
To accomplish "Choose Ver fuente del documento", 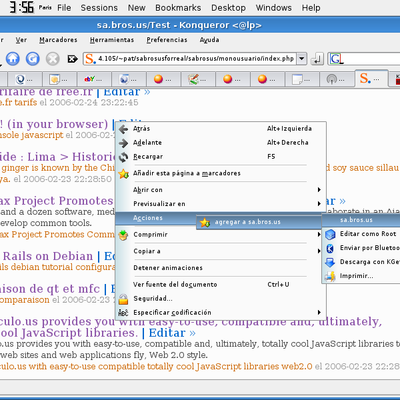I will coord(175,284).
